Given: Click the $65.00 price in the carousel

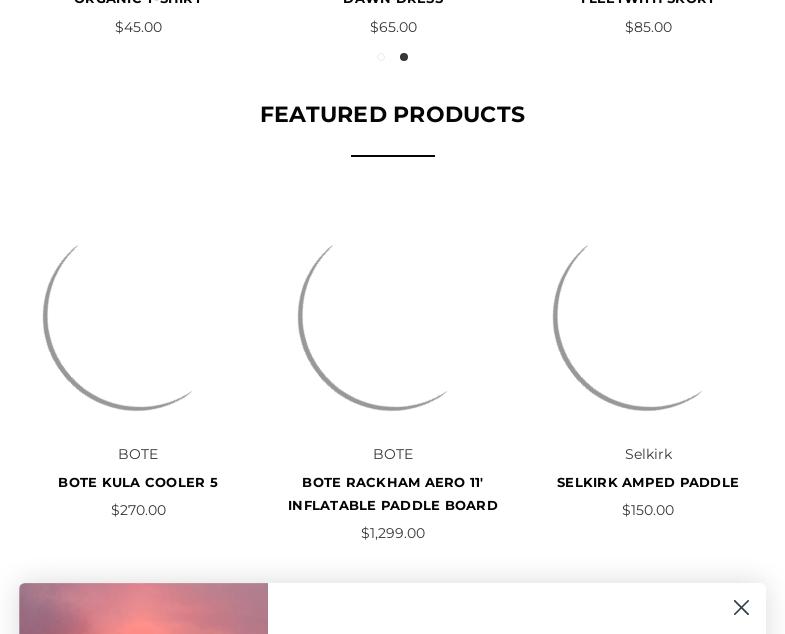Looking at the screenshot, I should 393,27.
